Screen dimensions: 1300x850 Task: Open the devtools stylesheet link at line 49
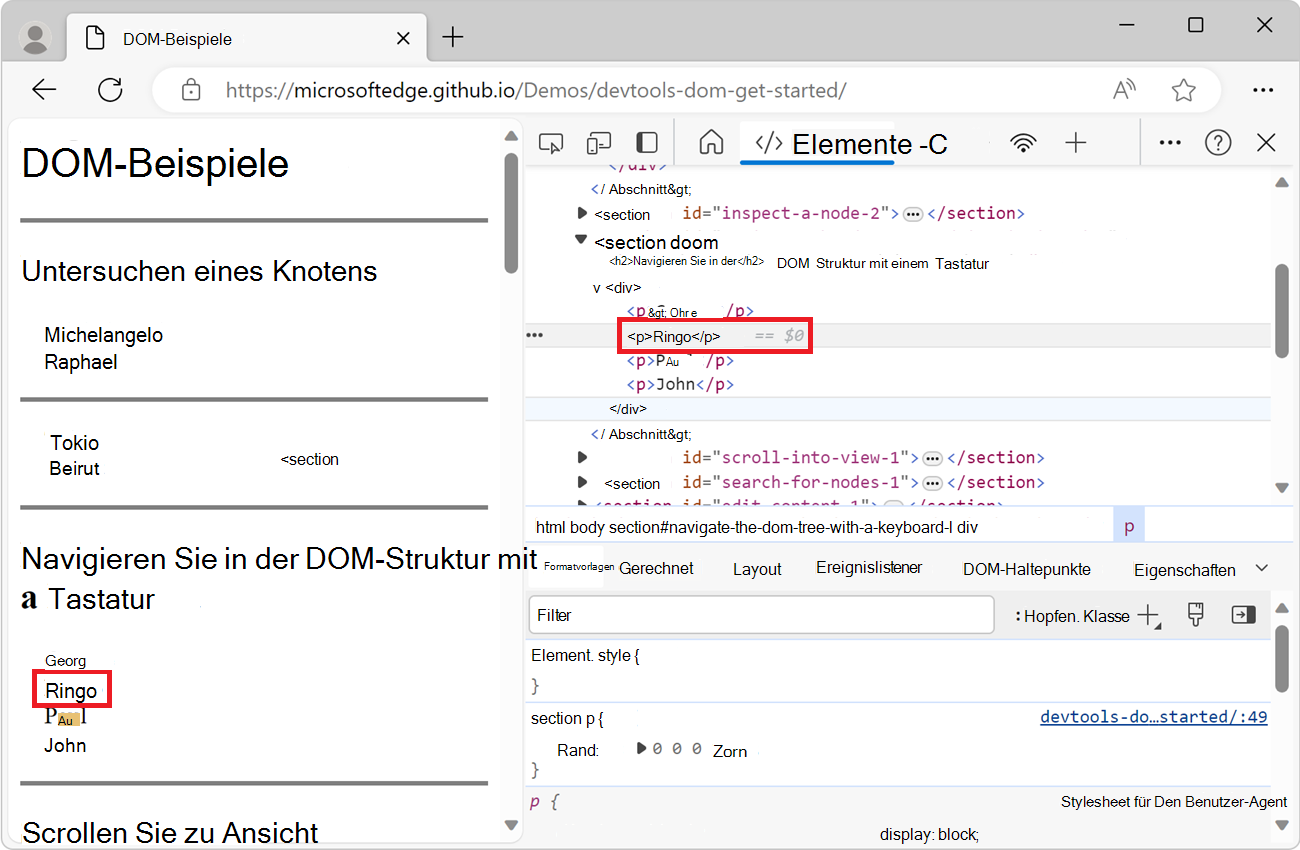point(1153,716)
